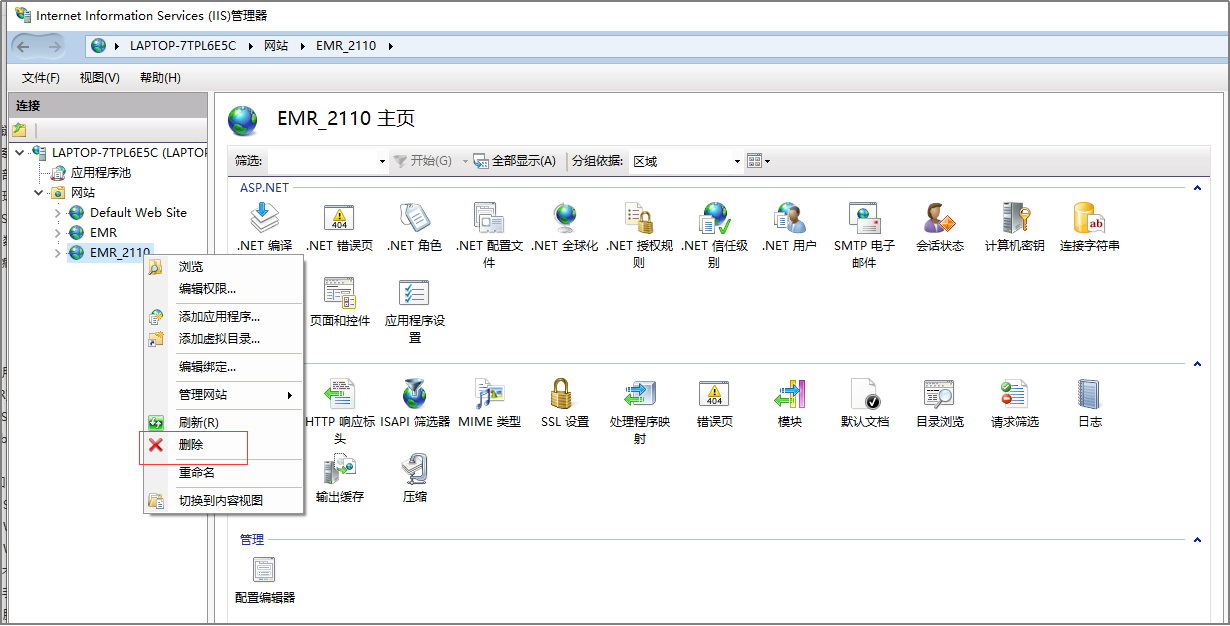Open the 连接字符串 icon

(1089, 217)
